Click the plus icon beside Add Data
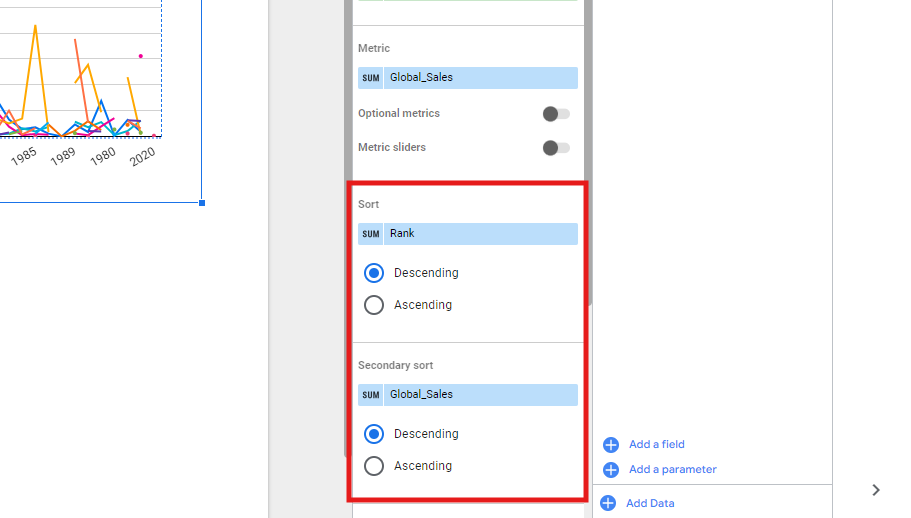911x518 pixels. pyautogui.click(x=607, y=503)
